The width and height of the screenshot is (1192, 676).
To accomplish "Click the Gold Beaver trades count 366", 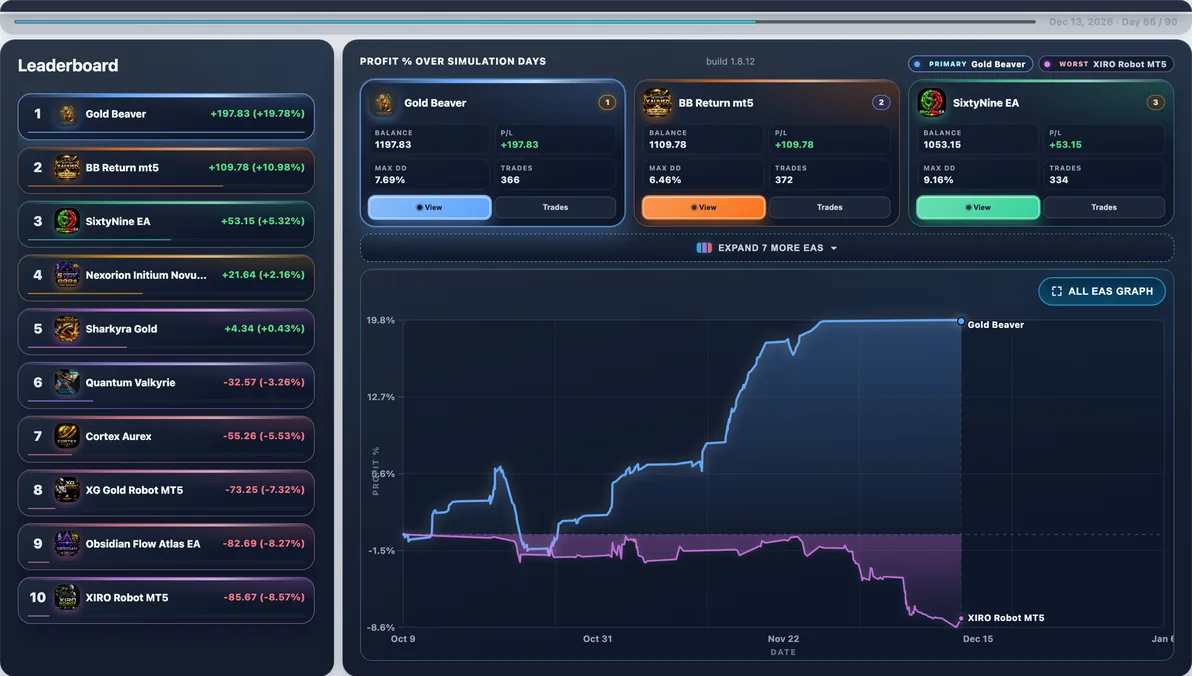I will coord(510,180).
